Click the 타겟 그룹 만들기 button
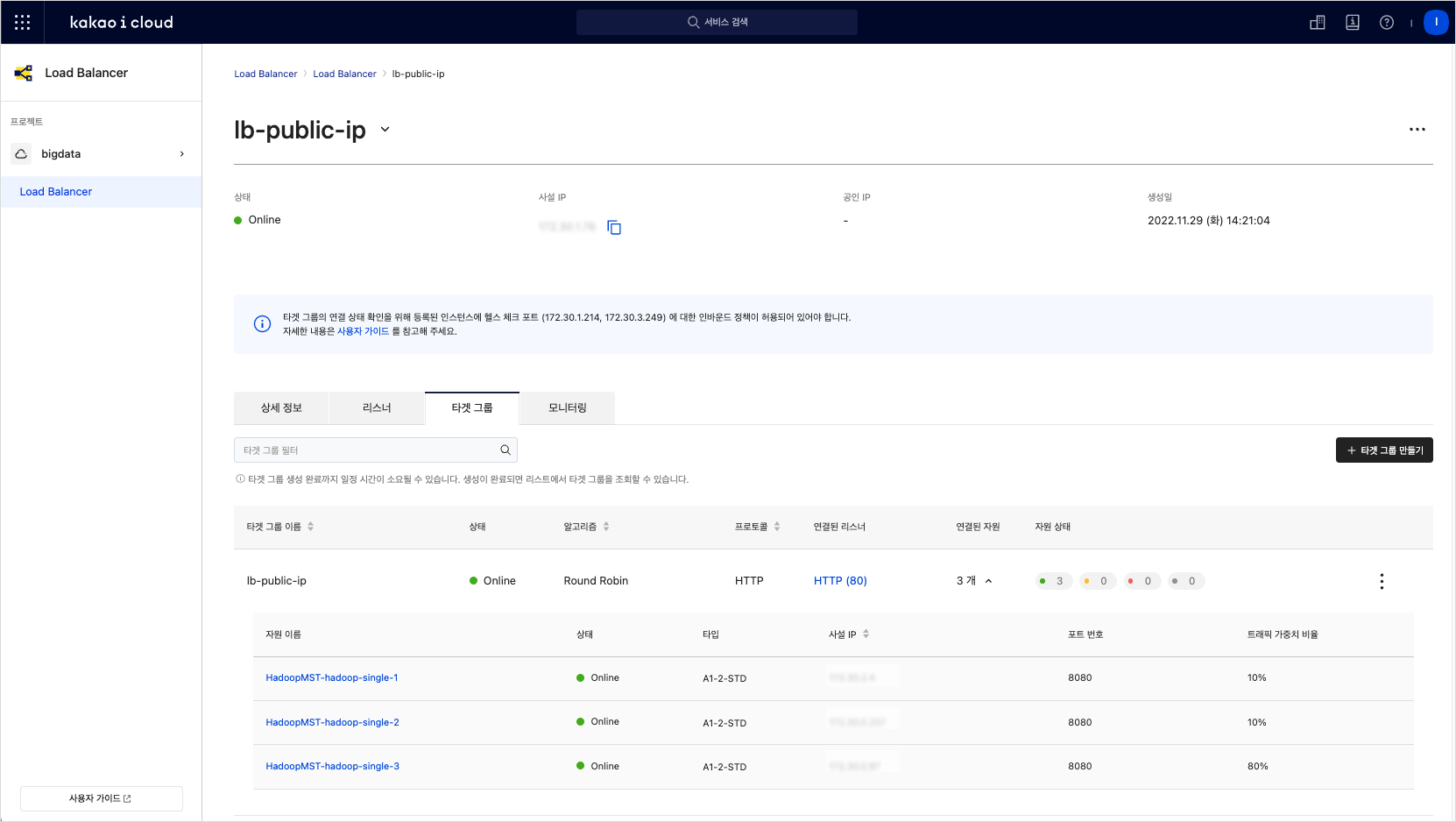This screenshot has height=822, width=1456. (x=1384, y=450)
